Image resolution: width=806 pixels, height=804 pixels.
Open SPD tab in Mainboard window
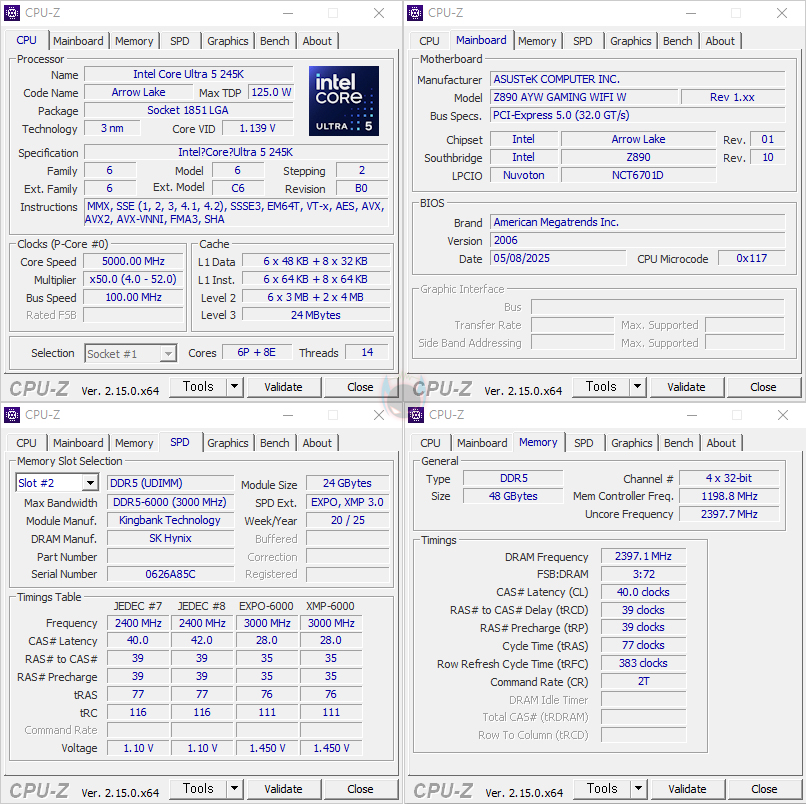582,41
